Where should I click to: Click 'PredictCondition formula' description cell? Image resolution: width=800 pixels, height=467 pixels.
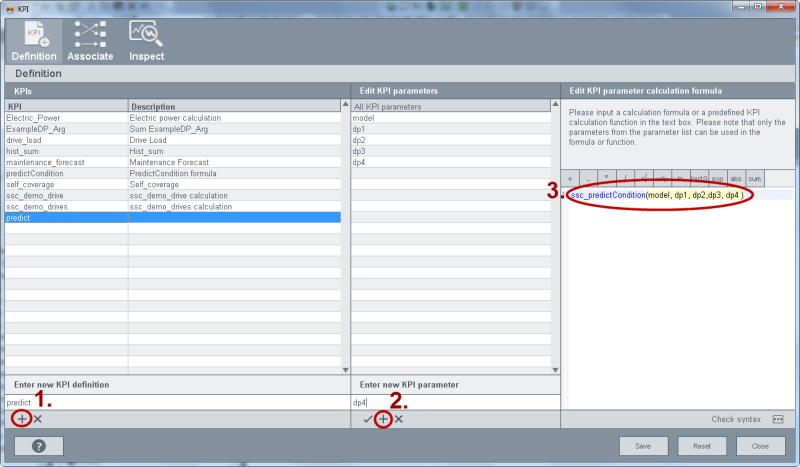(234, 174)
